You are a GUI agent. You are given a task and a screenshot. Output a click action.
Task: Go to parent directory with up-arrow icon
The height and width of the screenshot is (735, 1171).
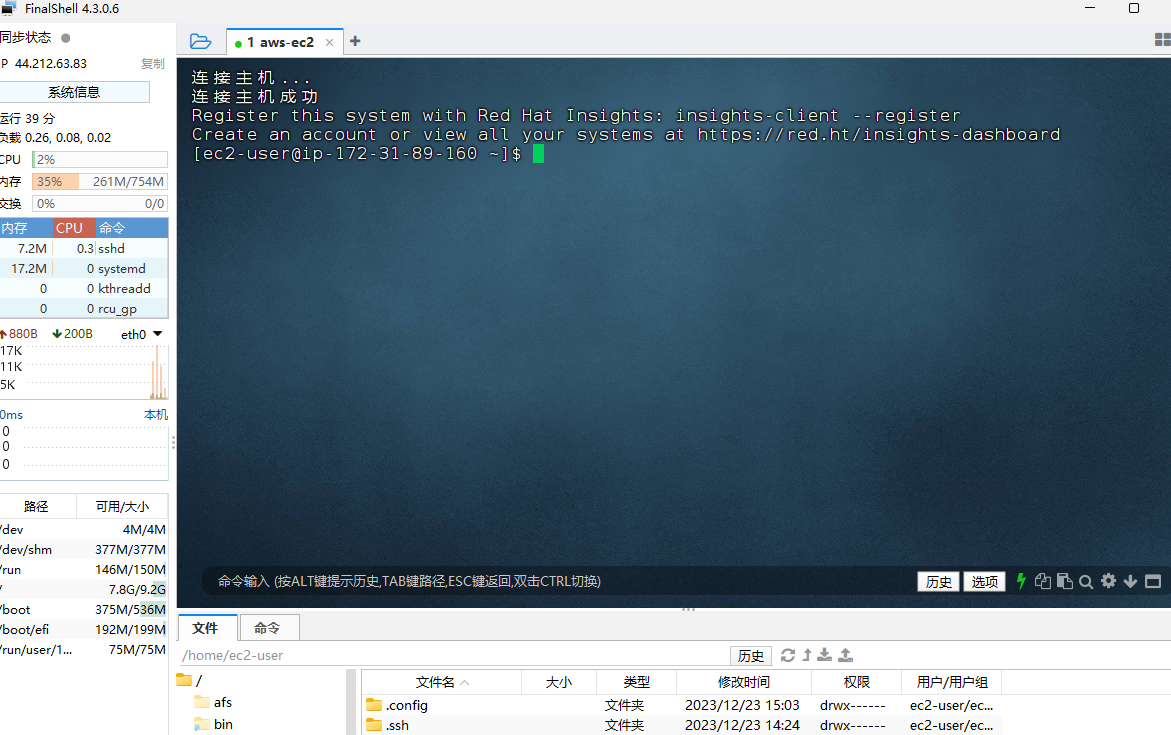click(x=807, y=655)
